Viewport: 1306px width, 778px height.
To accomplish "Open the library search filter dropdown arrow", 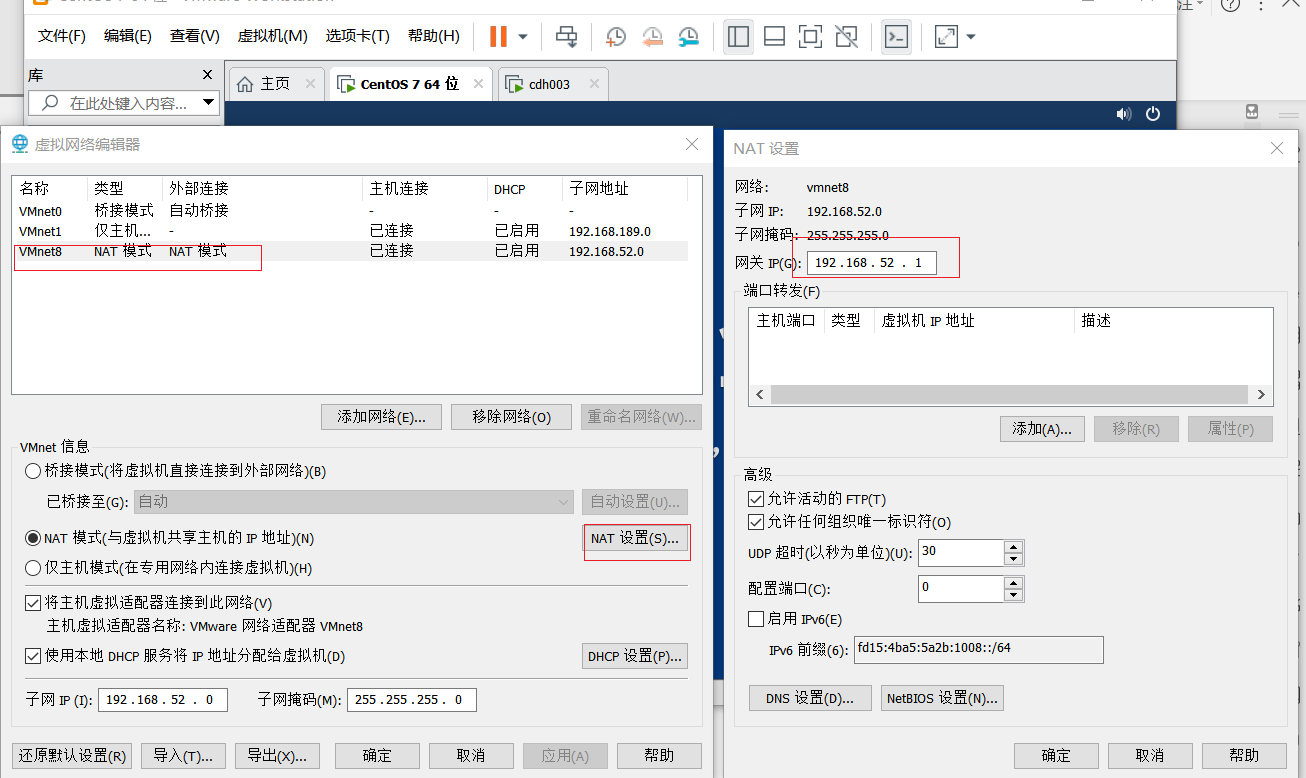I will click(x=209, y=102).
